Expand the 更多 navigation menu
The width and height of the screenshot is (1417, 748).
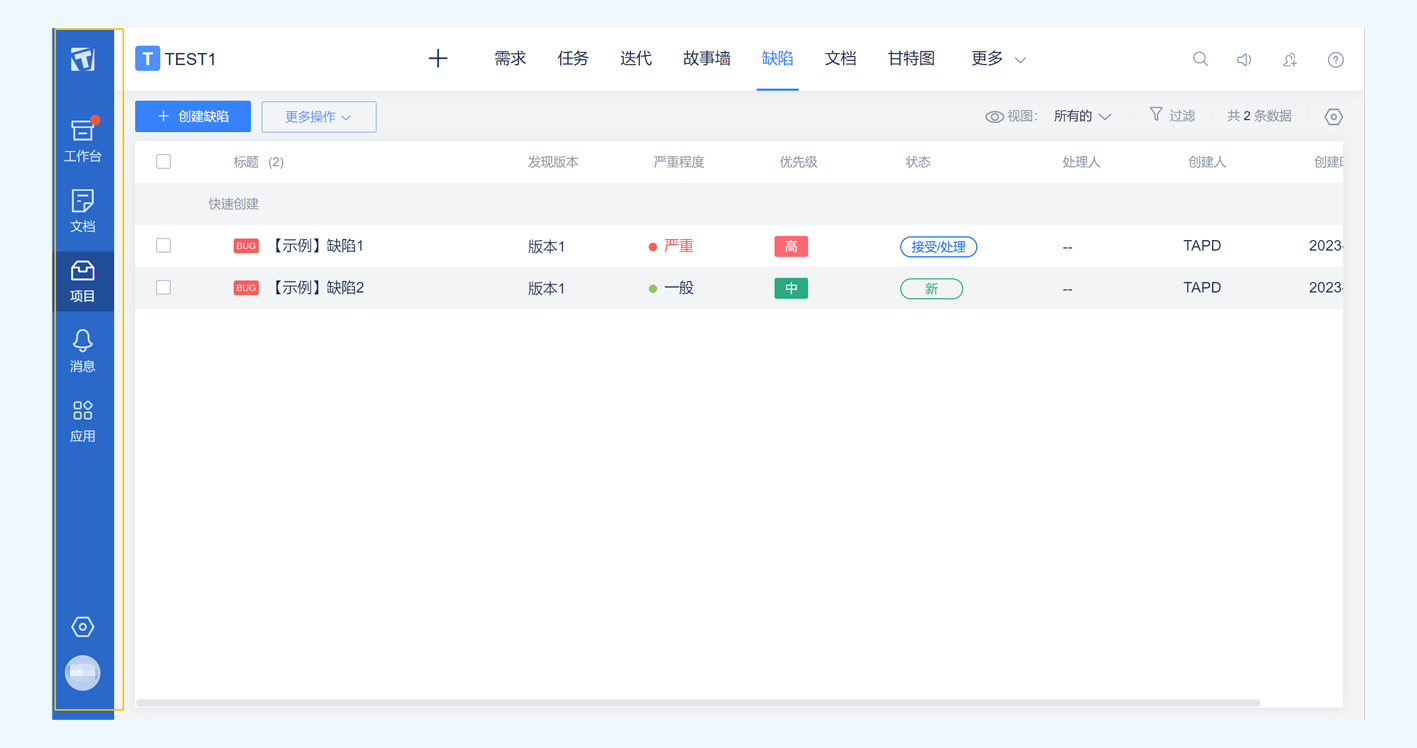point(998,59)
